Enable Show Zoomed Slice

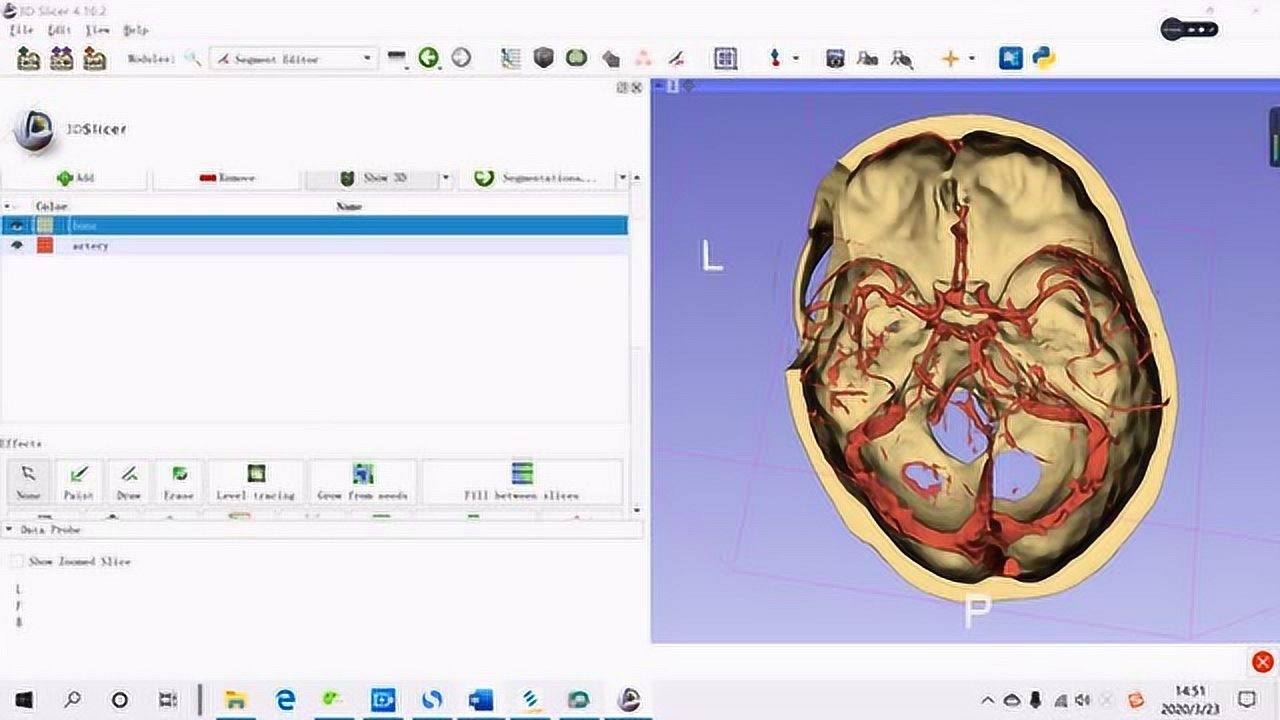click(x=16, y=562)
